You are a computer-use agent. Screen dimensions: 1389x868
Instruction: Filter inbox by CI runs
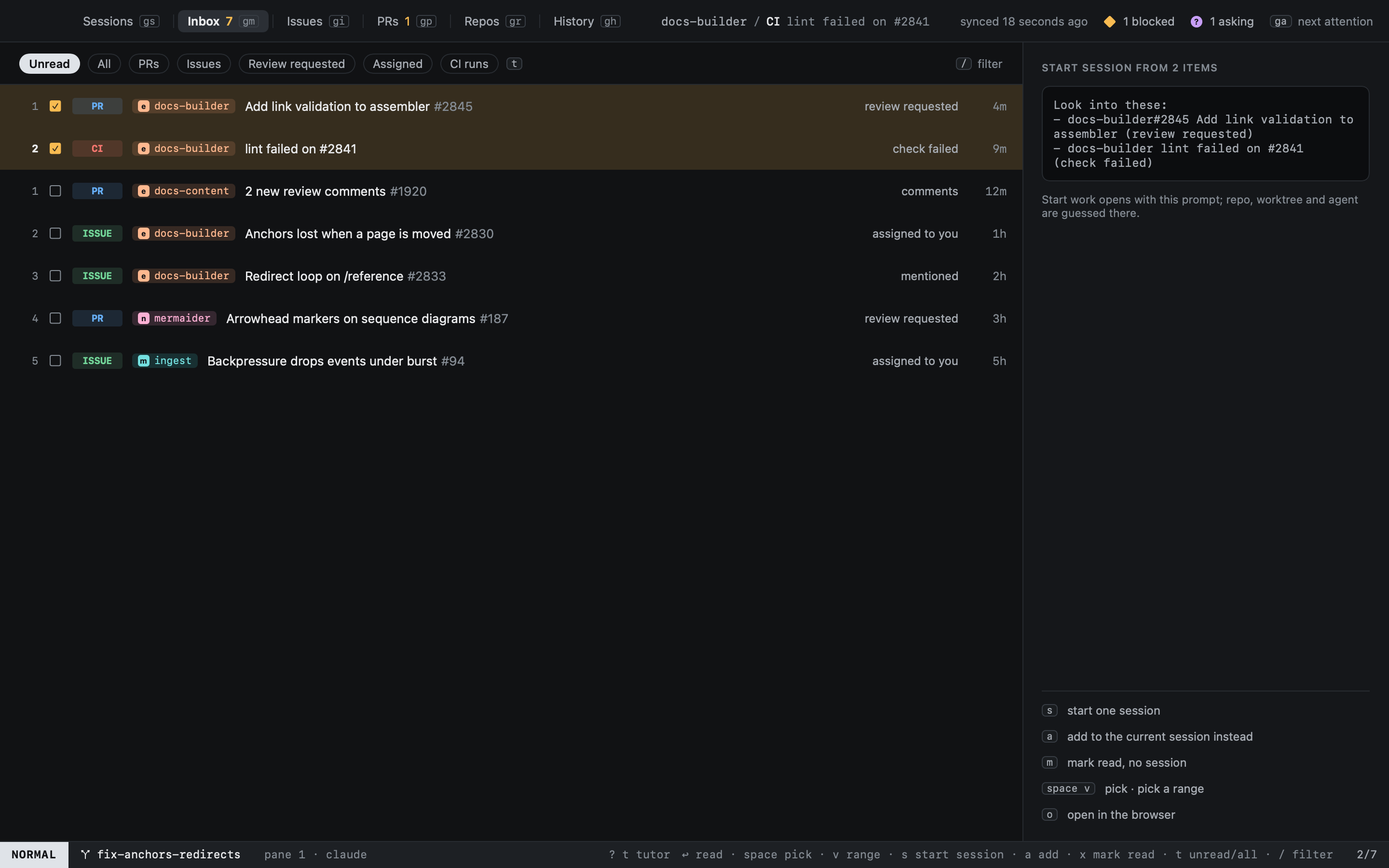coord(469,64)
